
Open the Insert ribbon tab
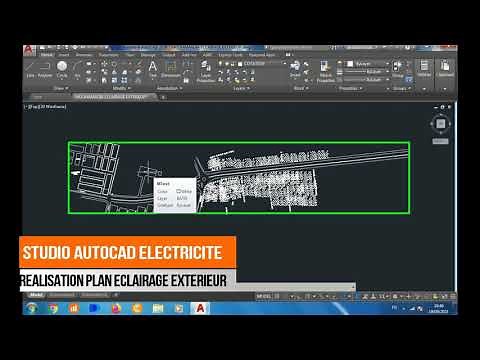click(x=64, y=55)
